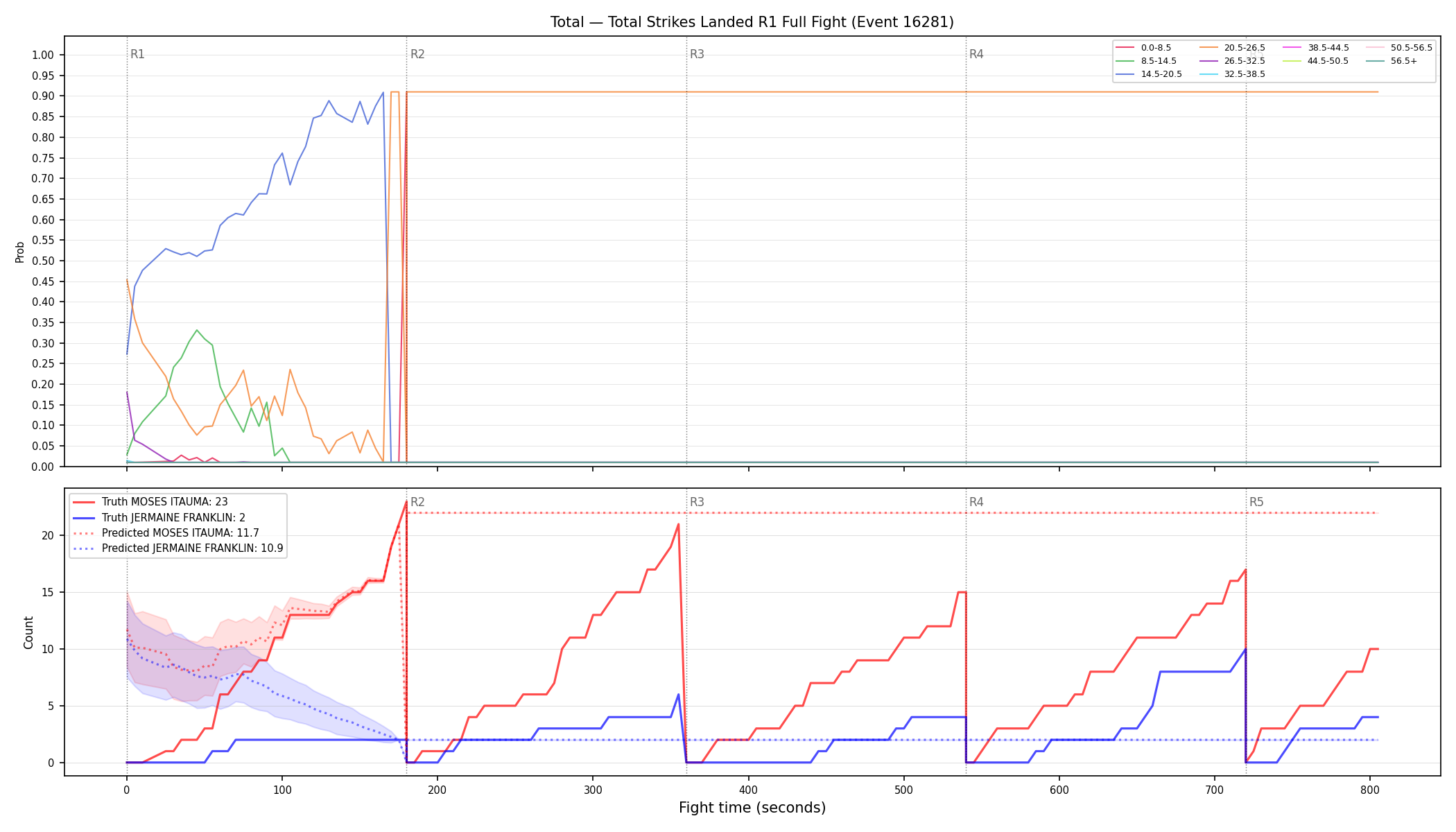Click the 20 tick on the Count axis
The image size is (1456, 832).
[48, 535]
